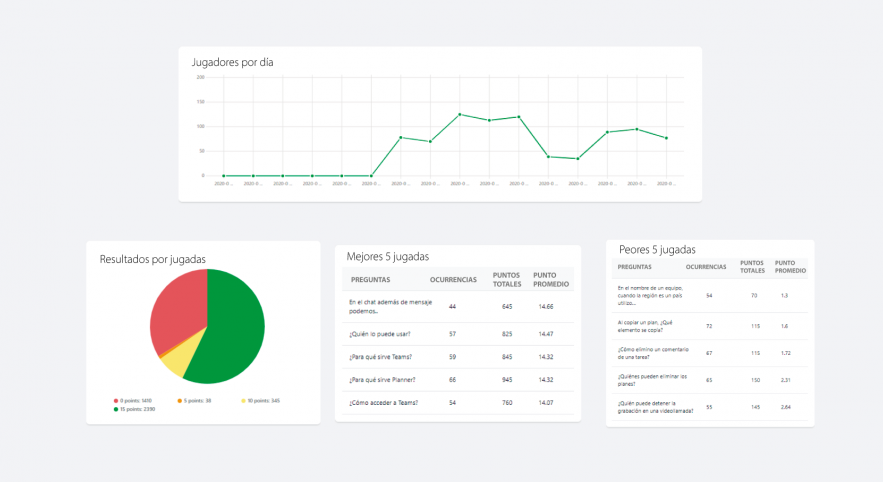Click the 'Resultados por jugadas' card title

point(152,259)
